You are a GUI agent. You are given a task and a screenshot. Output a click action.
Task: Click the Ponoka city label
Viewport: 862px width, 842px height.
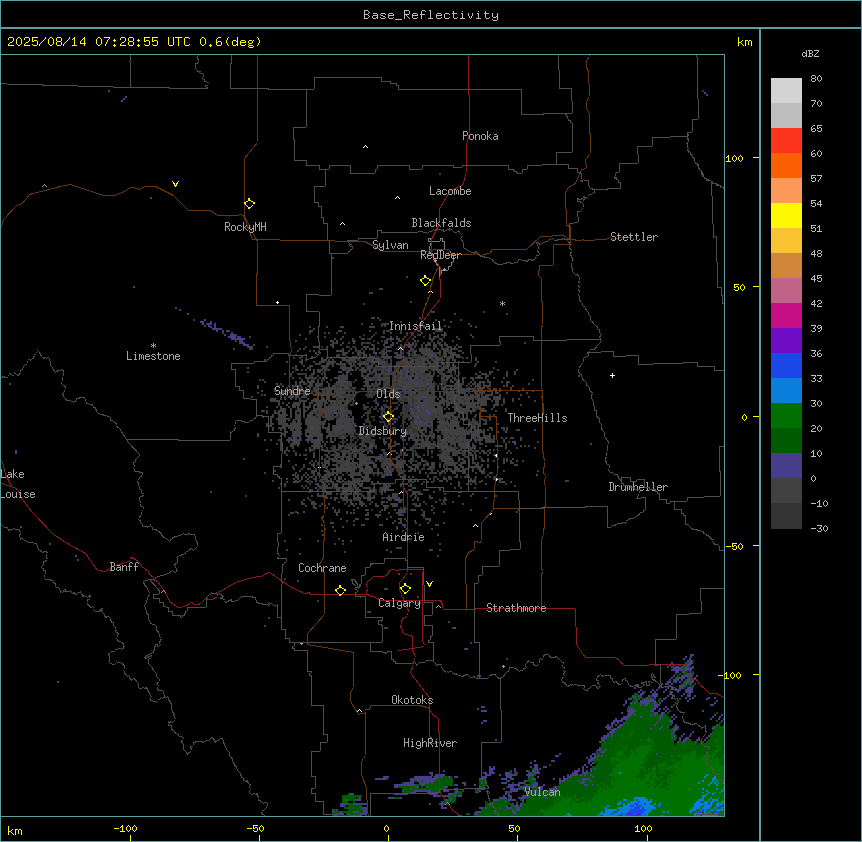480,136
